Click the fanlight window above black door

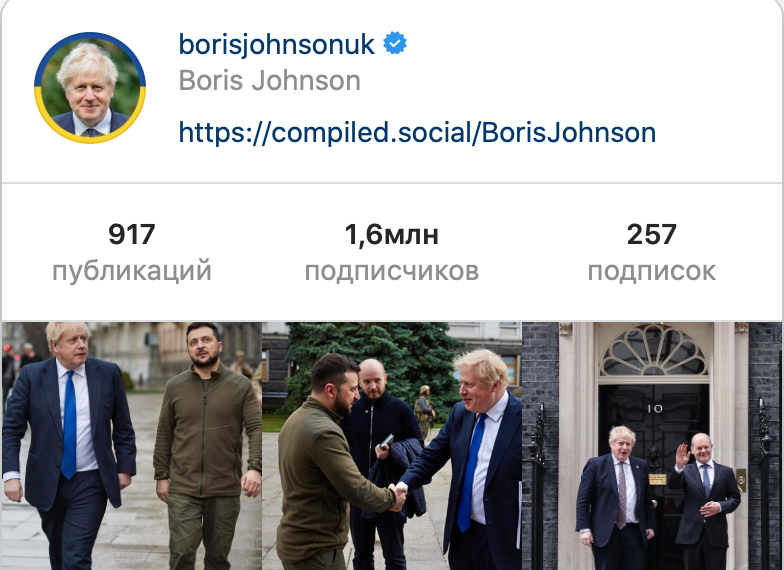pyautogui.click(x=654, y=351)
